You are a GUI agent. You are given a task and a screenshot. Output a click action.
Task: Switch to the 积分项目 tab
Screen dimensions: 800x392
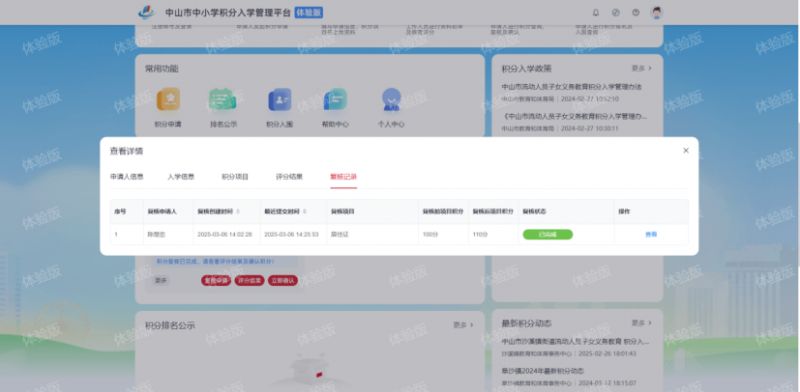click(x=235, y=177)
